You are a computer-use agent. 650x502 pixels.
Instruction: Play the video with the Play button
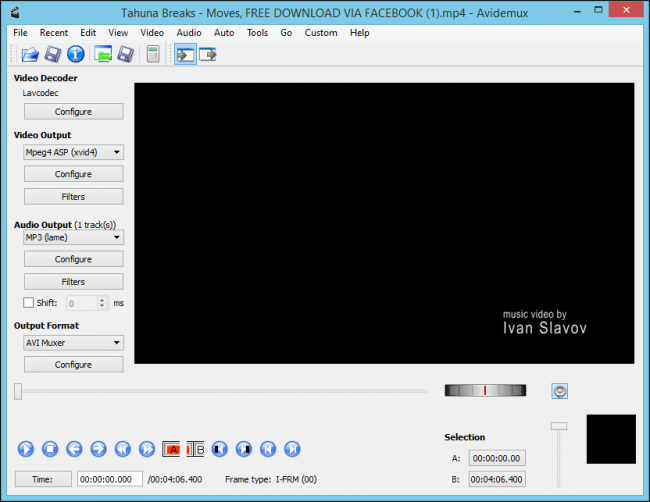26,449
